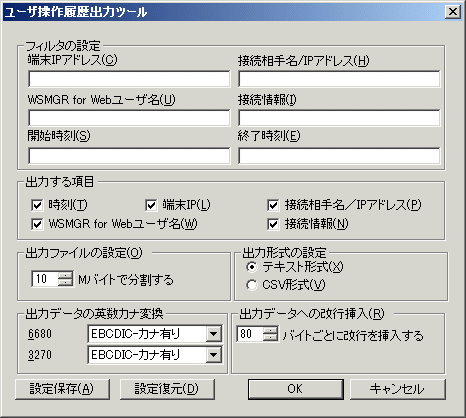Decrease the Mバイト split size spinner
Image resolution: width=466 pixels, height=418 pixels.
coord(65,283)
